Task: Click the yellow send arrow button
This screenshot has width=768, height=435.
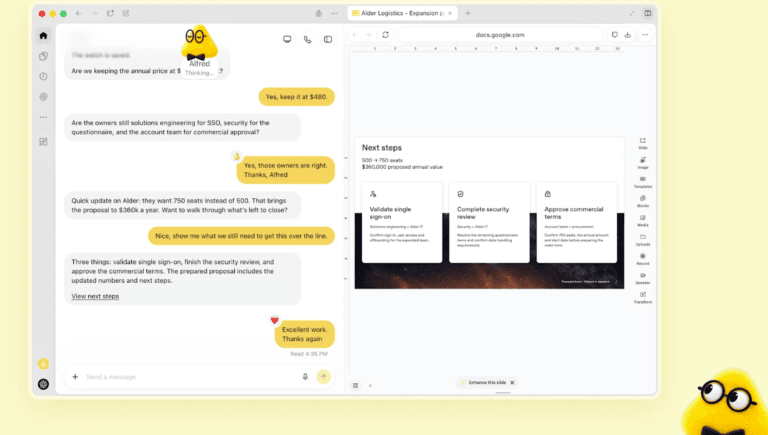Action: click(x=323, y=377)
